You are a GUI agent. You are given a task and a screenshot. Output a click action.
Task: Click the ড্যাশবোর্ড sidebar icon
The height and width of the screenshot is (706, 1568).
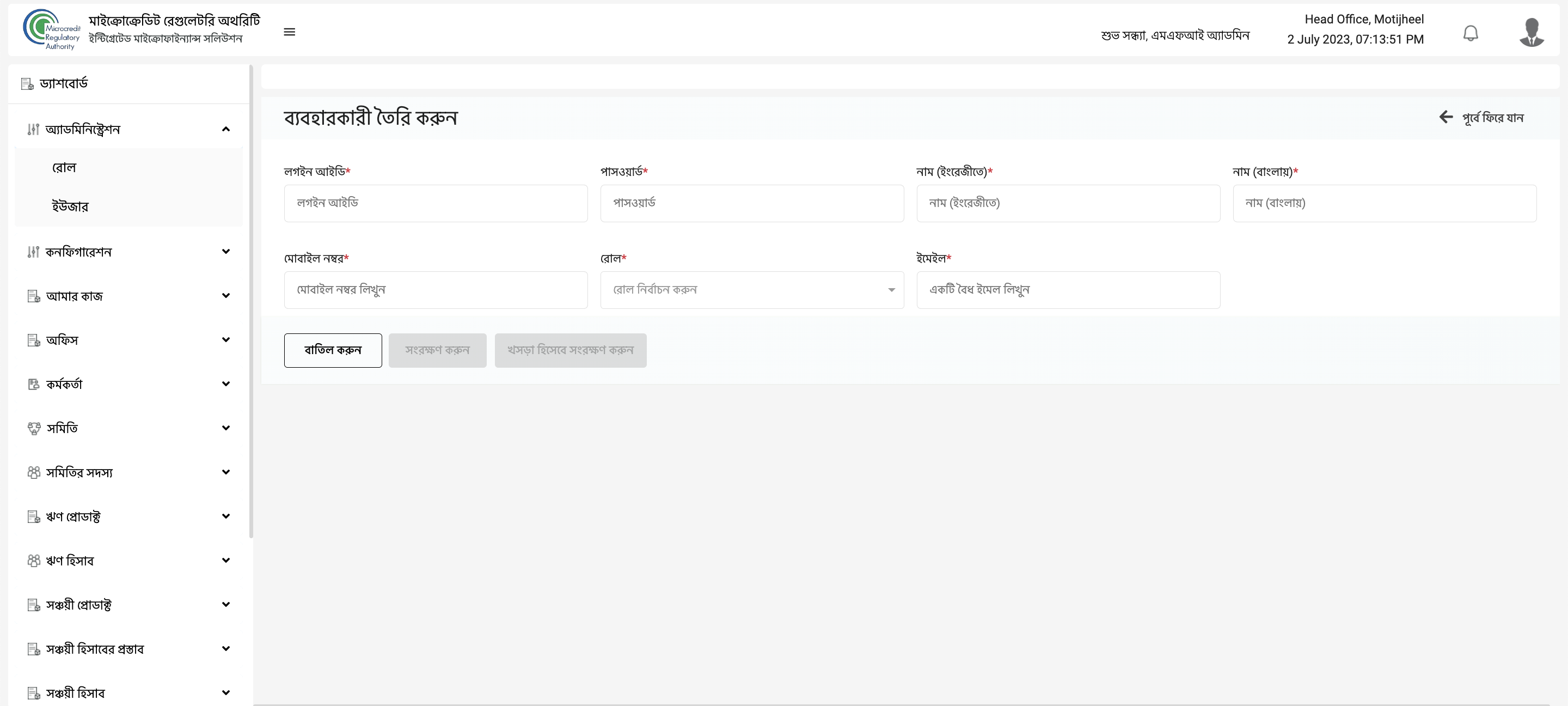(x=27, y=83)
